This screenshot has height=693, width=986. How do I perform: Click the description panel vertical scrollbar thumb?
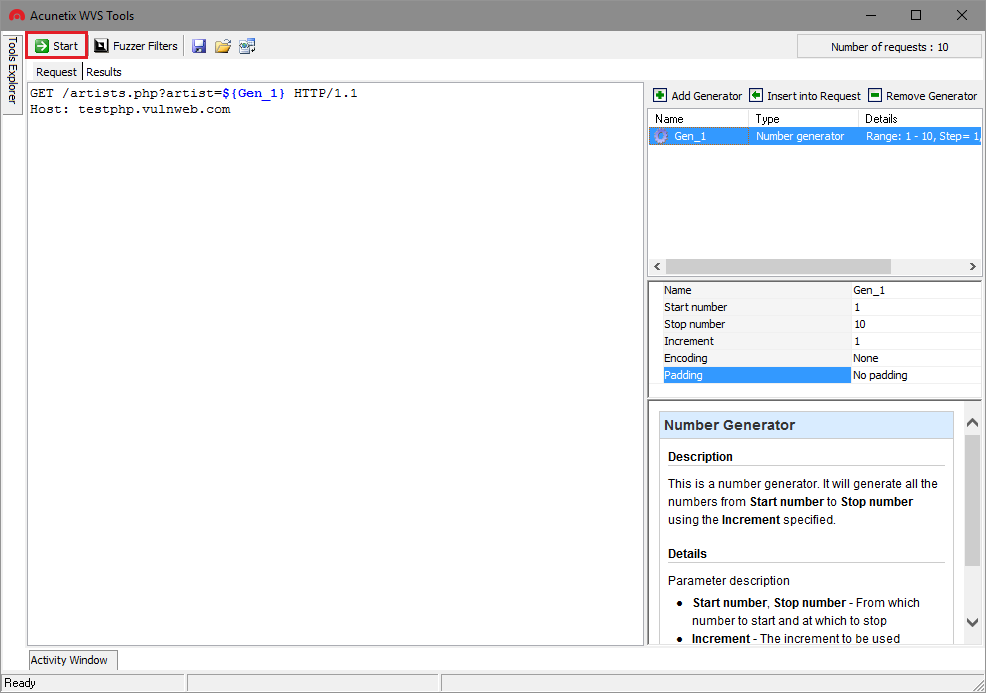(972, 500)
